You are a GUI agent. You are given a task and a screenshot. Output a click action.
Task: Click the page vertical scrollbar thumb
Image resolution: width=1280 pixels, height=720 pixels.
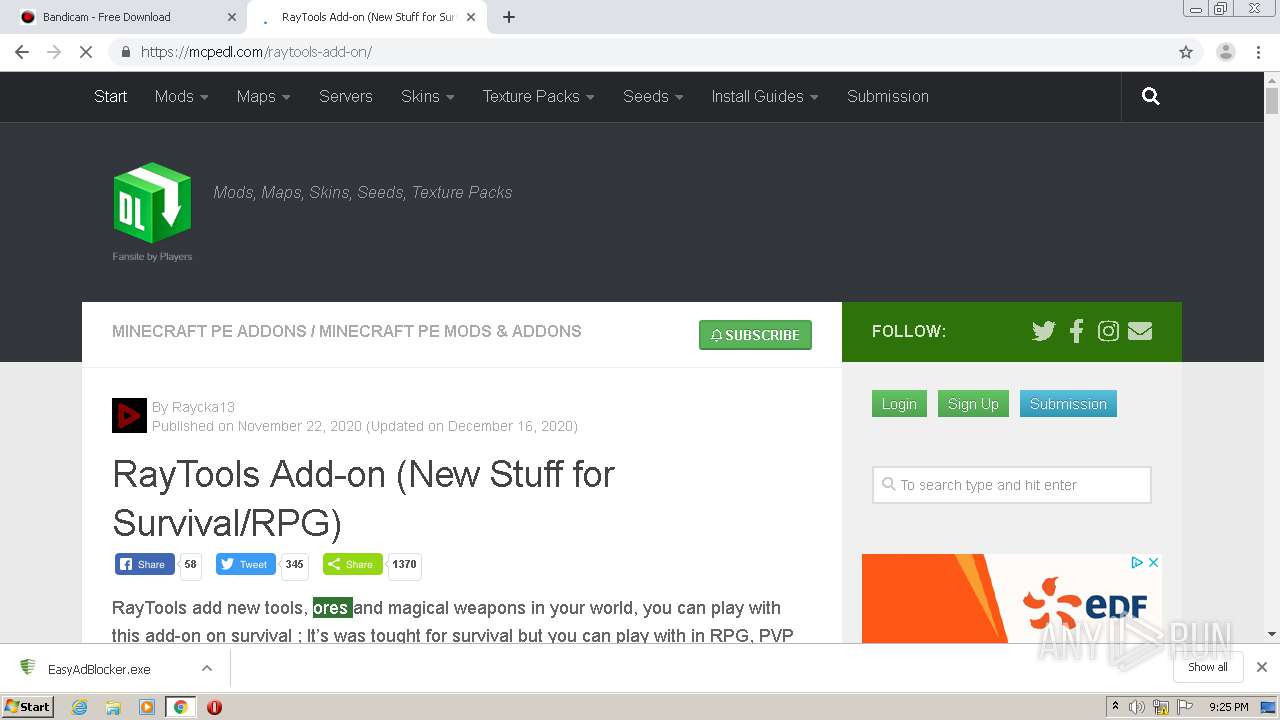tap(1272, 101)
